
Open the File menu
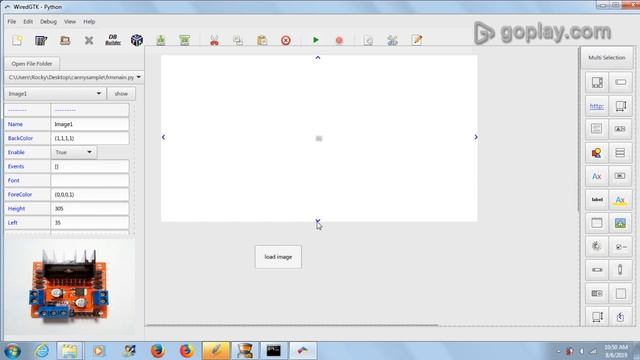12,22
